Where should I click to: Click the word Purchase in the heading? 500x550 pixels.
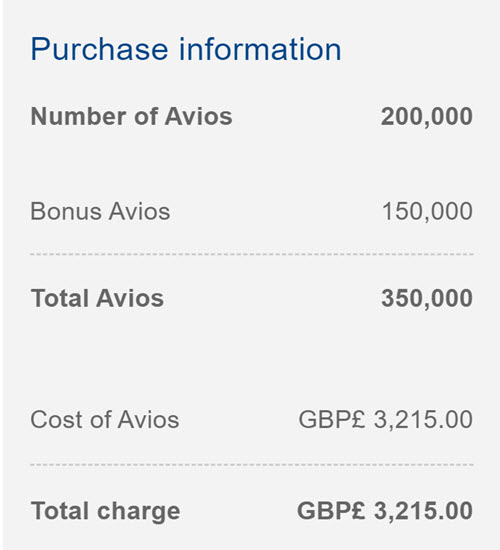point(99,50)
